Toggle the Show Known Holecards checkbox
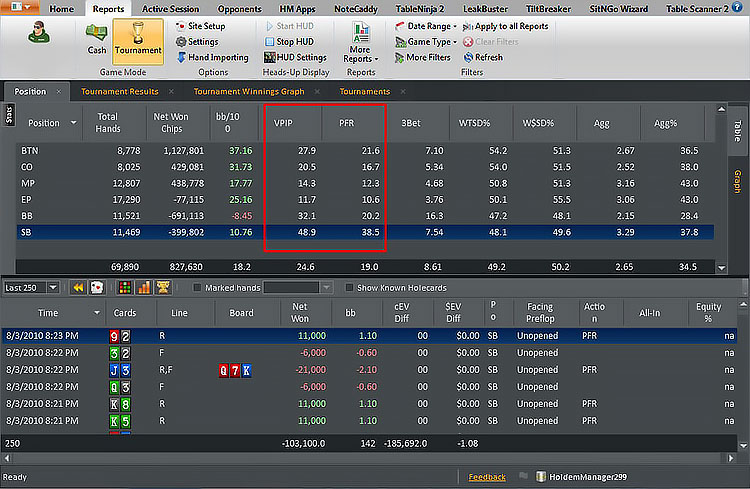This screenshot has width=750, height=489. [x=349, y=288]
